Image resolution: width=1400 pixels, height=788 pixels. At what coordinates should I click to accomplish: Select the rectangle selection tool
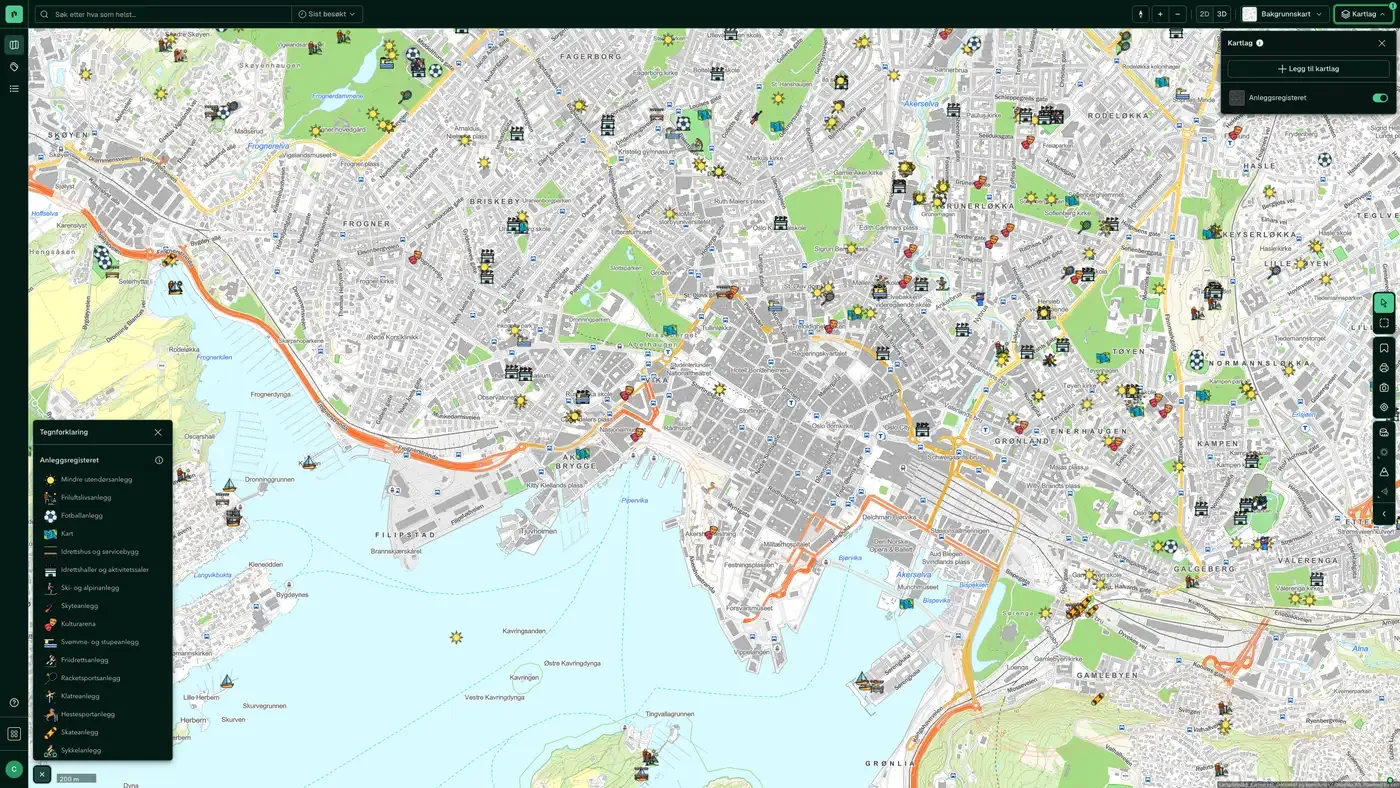point(1384,323)
